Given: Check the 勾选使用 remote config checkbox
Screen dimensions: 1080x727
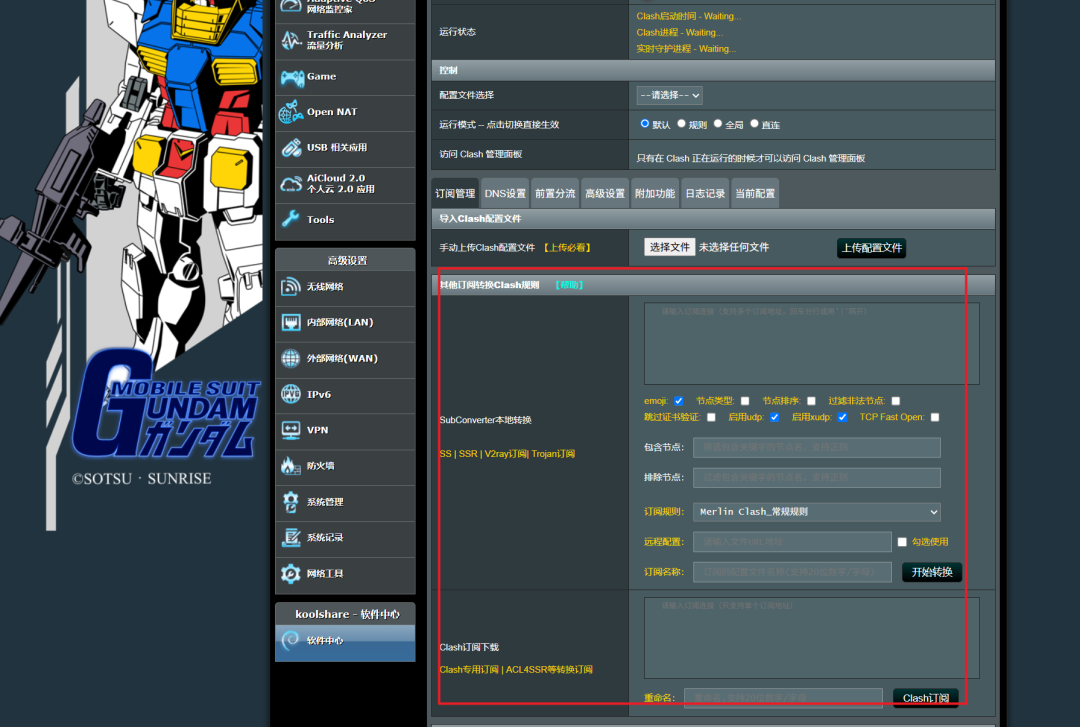Looking at the screenshot, I should 902,542.
